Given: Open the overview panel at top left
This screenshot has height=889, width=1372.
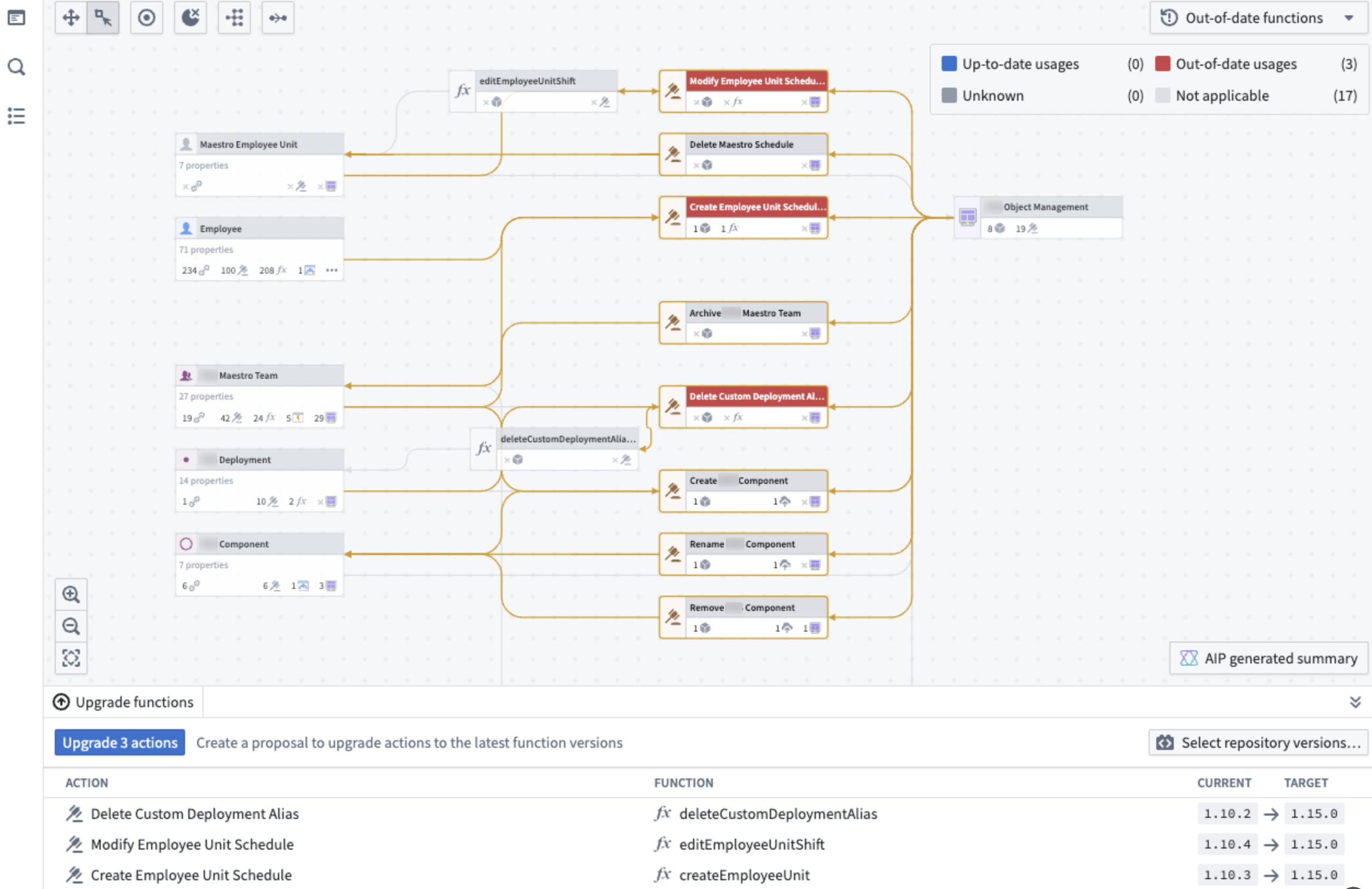Looking at the screenshot, I should [16, 18].
